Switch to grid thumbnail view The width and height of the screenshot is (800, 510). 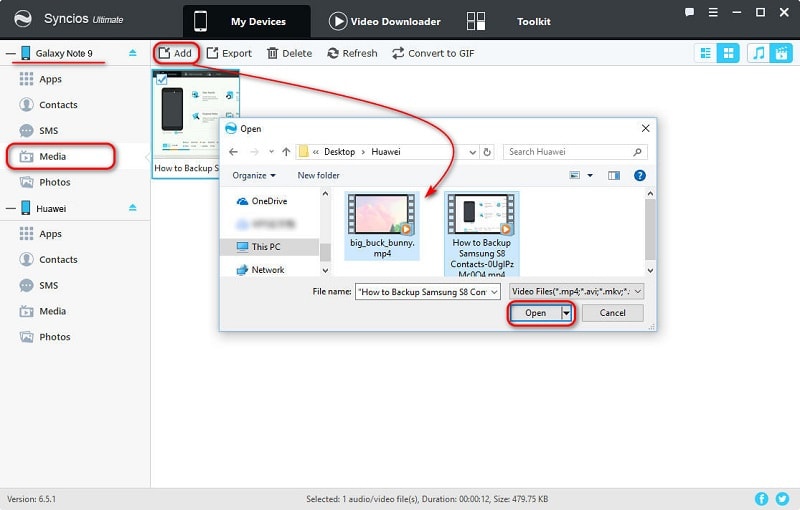[728, 53]
